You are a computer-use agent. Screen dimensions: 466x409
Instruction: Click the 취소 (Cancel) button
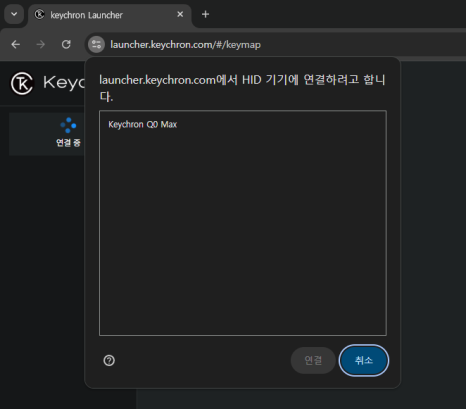[364, 360]
